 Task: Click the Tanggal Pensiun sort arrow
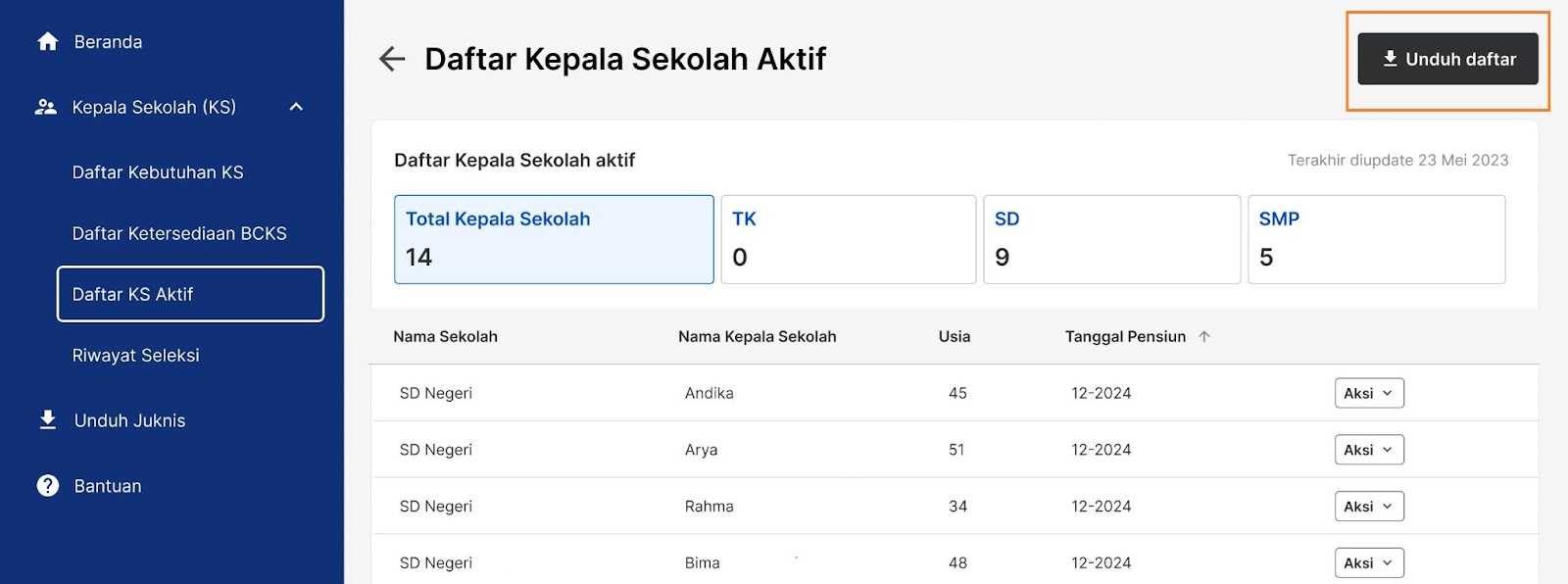click(x=1204, y=336)
